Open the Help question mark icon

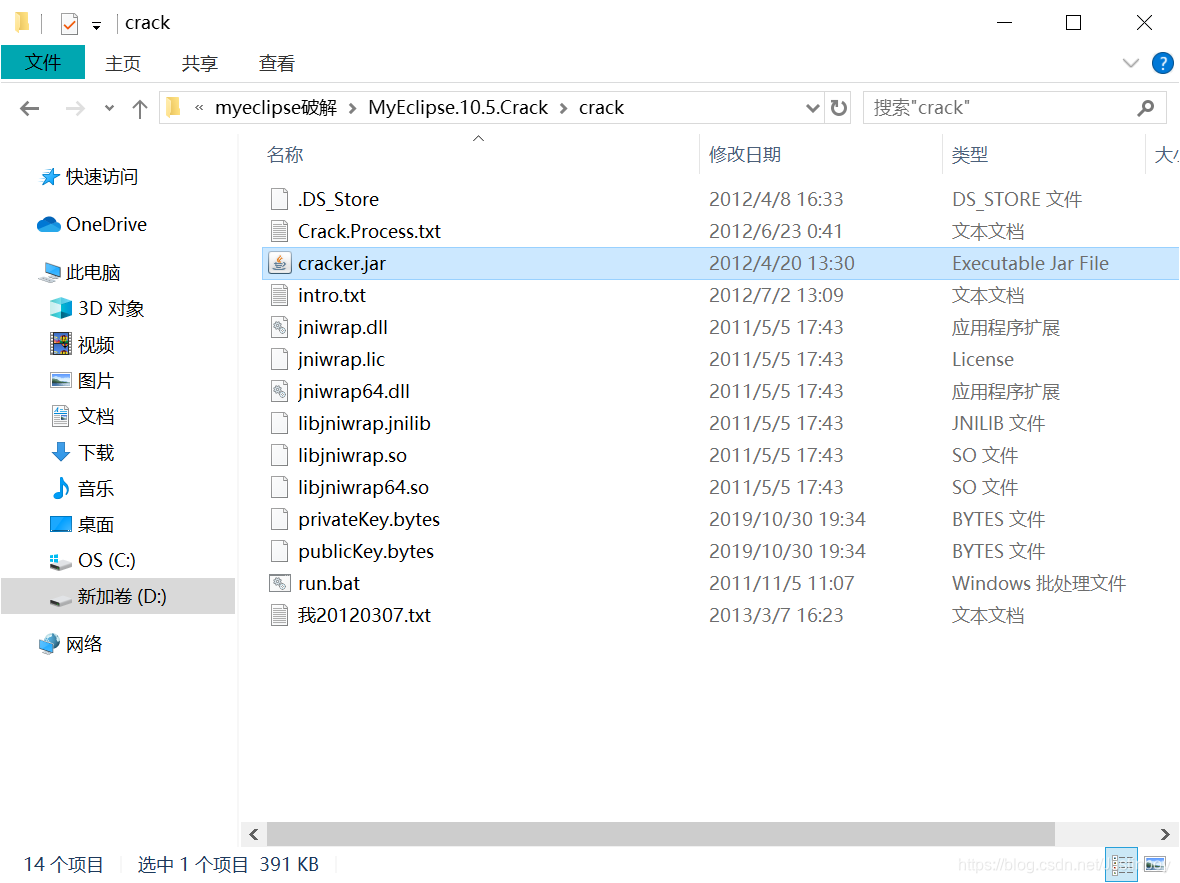[1162, 63]
